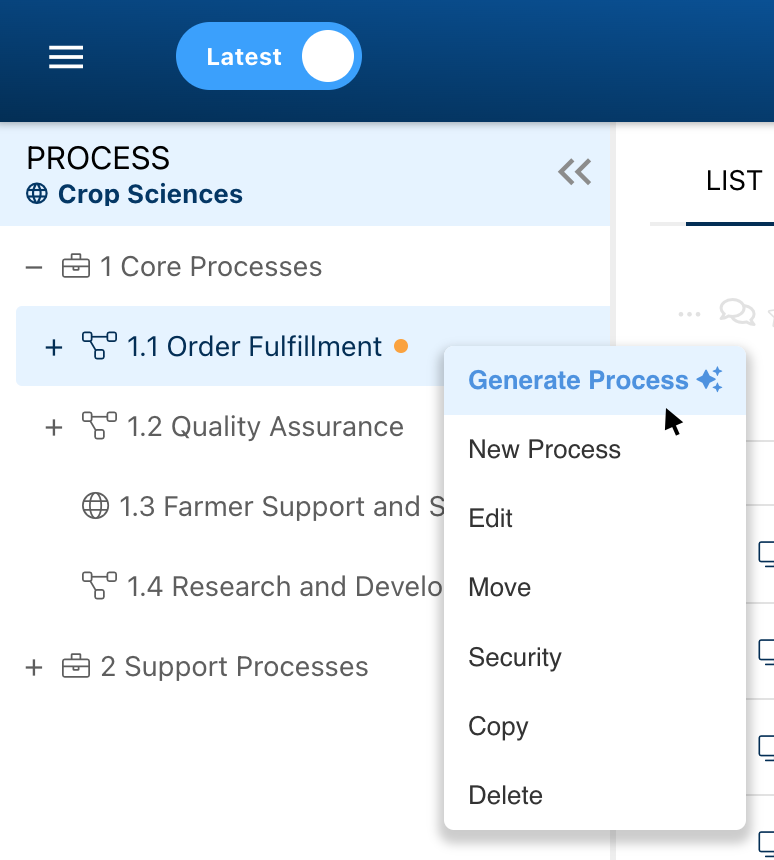Select New Process in context menu
This screenshot has height=860, width=774.
pos(544,450)
